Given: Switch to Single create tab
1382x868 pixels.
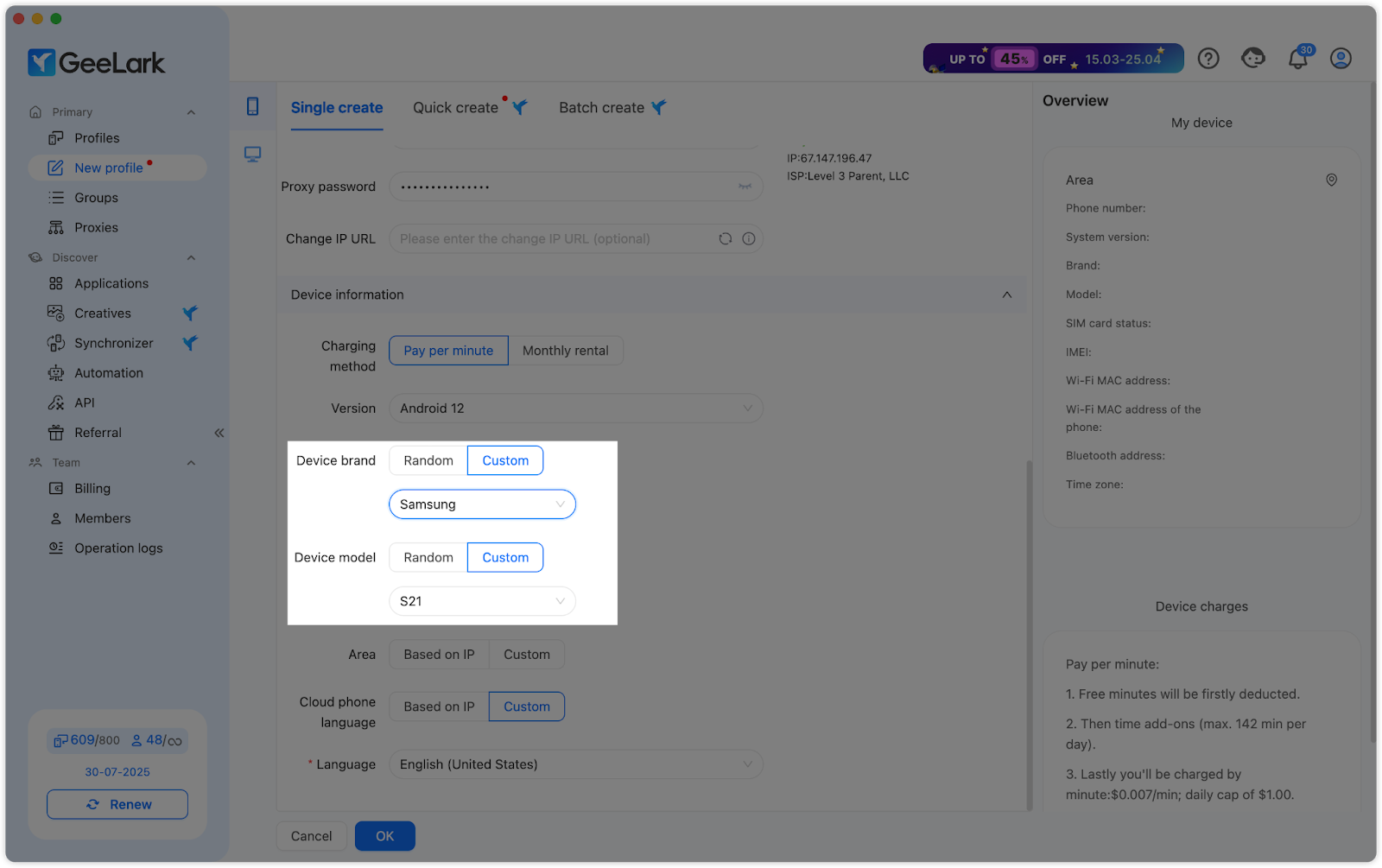Looking at the screenshot, I should pyautogui.click(x=337, y=108).
